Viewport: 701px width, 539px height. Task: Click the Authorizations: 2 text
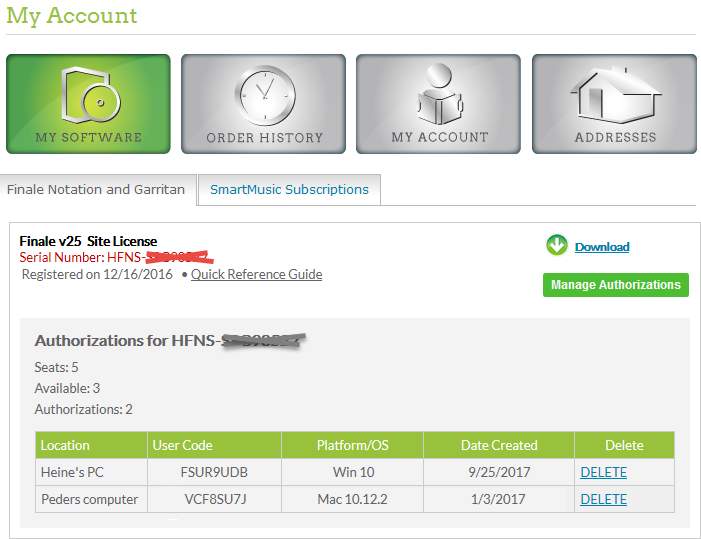click(84, 409)
